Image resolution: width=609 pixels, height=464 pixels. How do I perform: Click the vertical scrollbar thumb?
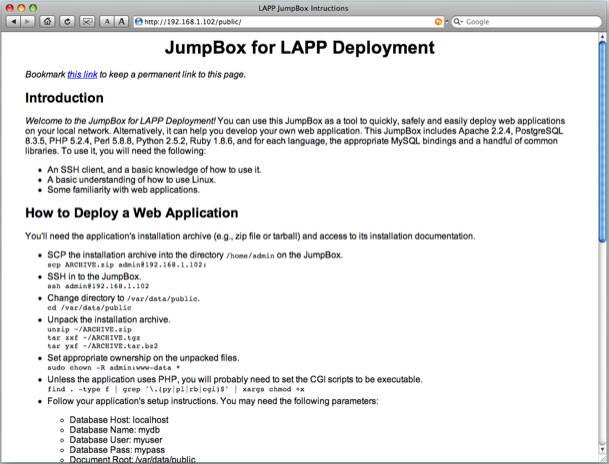pyautogui.click(x=602, y=142)
